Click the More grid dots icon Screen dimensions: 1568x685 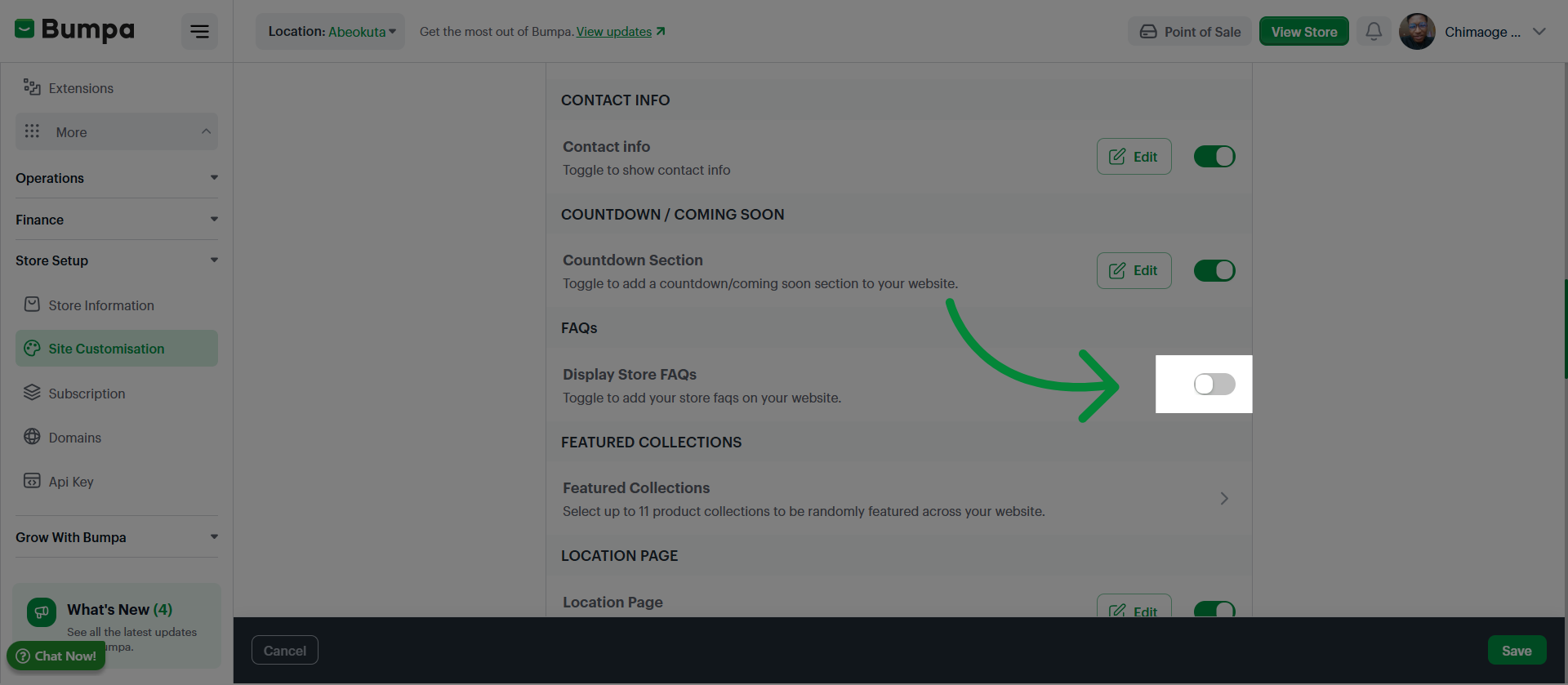coord(32,131)
